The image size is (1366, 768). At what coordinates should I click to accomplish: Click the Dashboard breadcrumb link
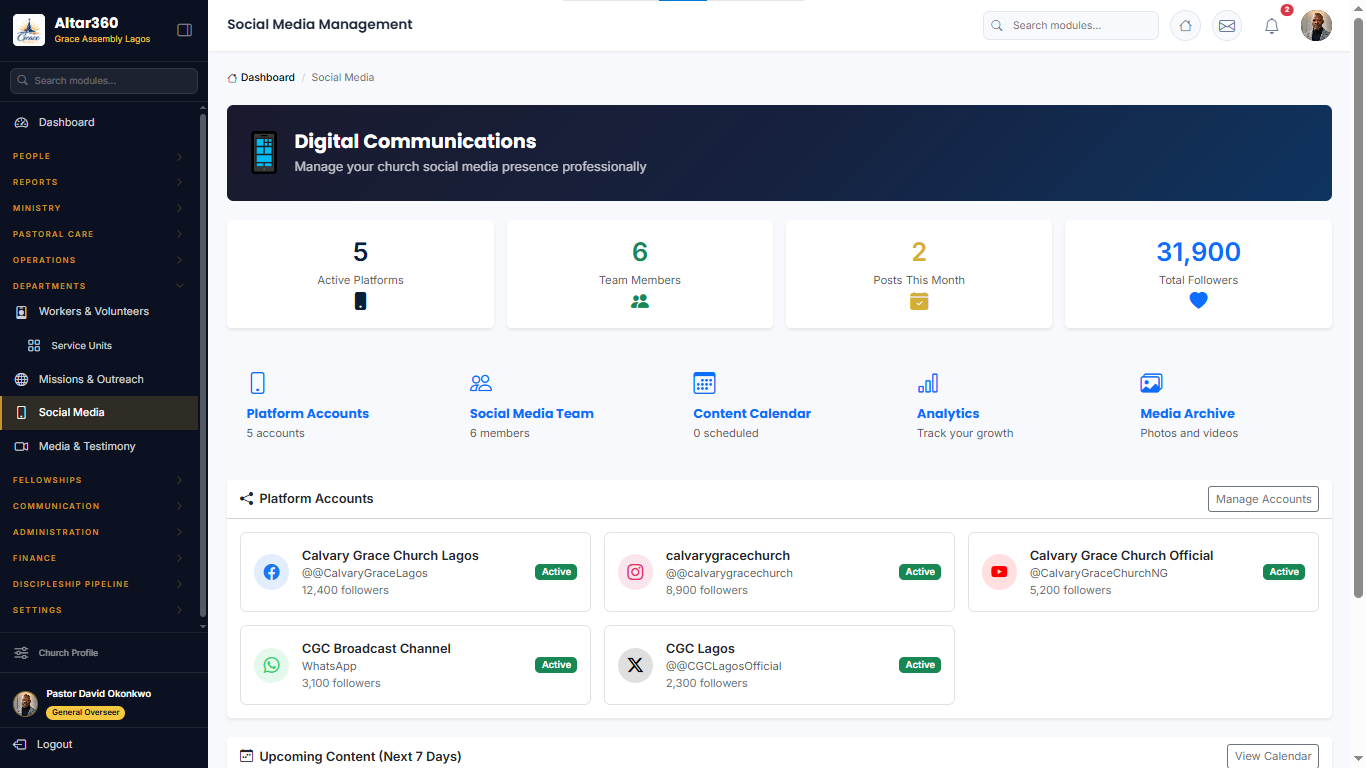click(x=261, y=77)
